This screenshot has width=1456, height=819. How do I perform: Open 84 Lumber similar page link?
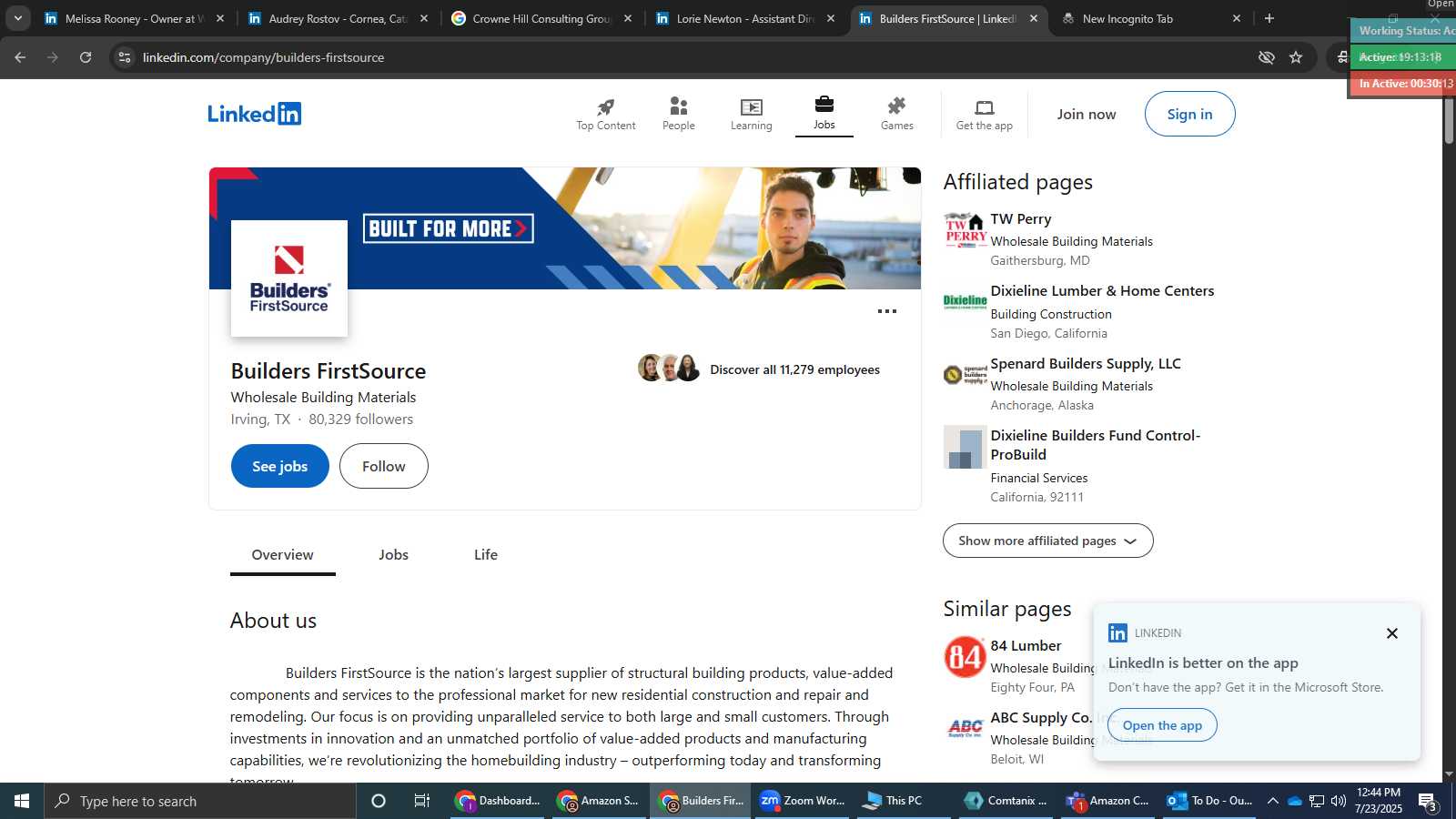[x=1026, y=646]
